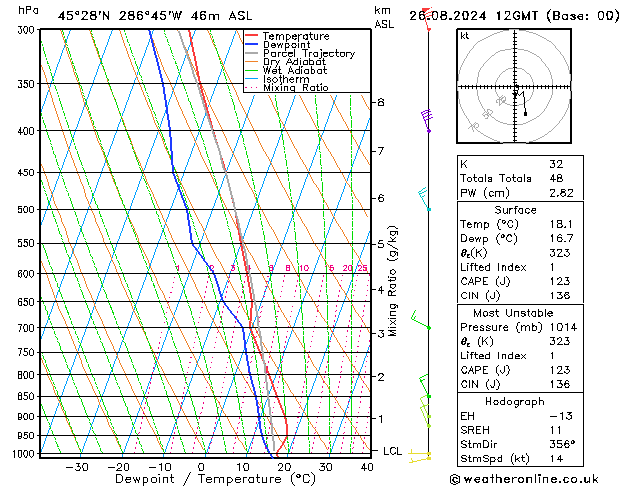Click the pink '25' mixing ratio label
This screenshot has height=486, width=629.
pos(363,268)
